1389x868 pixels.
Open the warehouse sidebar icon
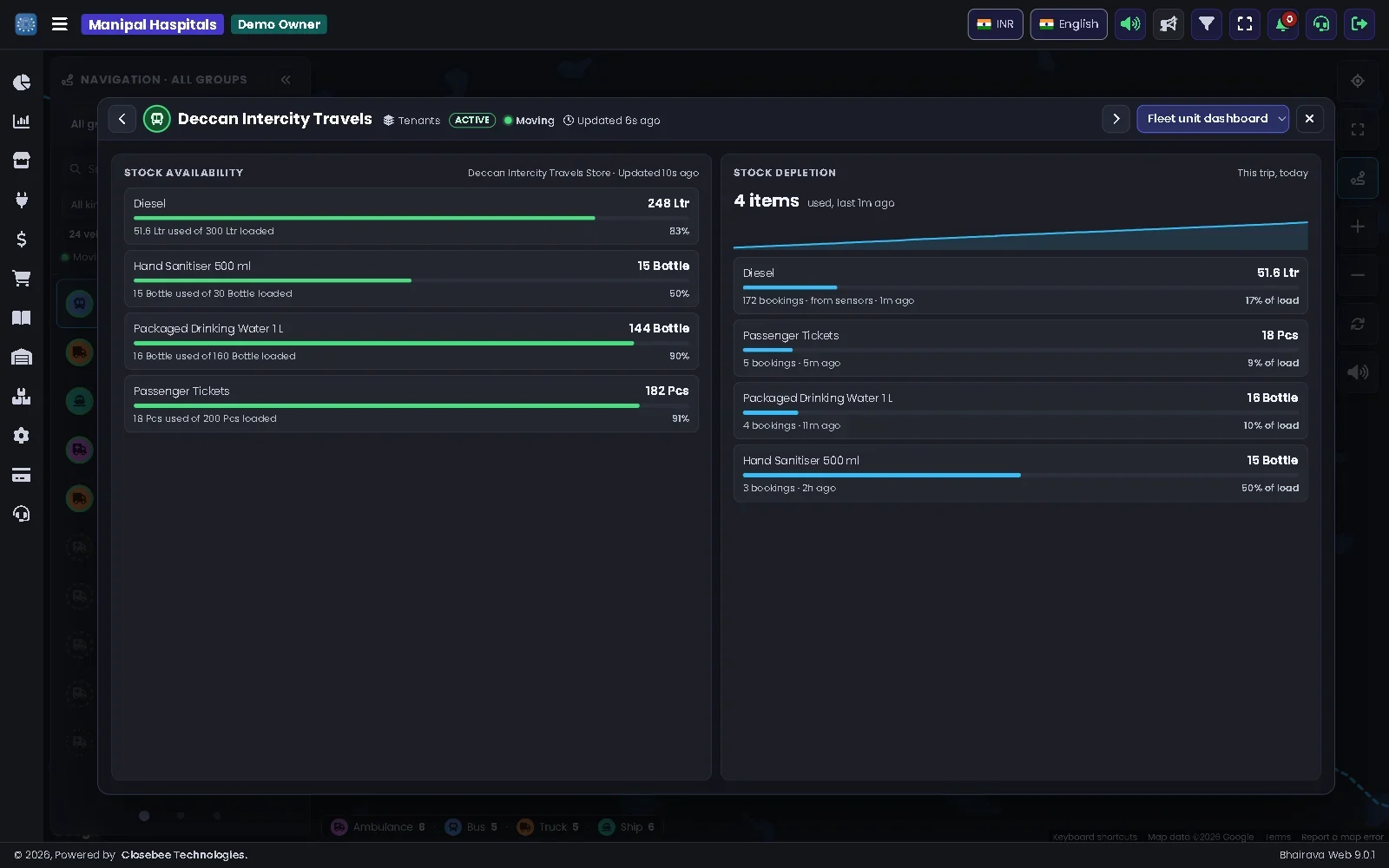tap(22, 357)
